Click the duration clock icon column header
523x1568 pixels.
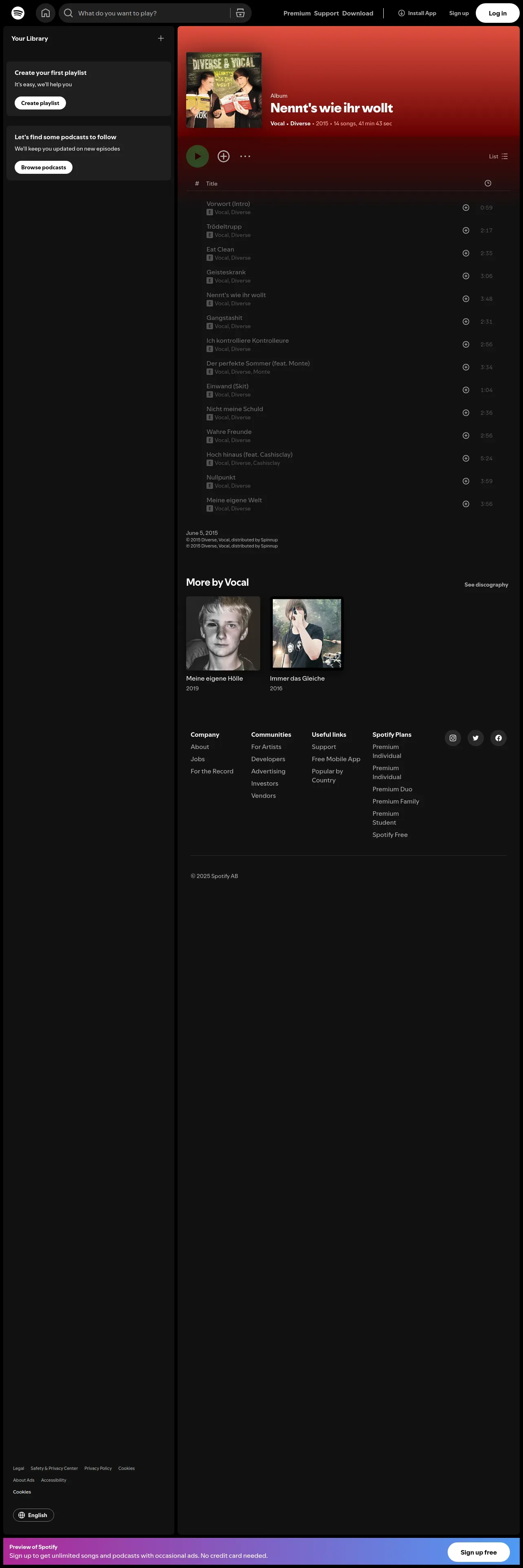488,183
